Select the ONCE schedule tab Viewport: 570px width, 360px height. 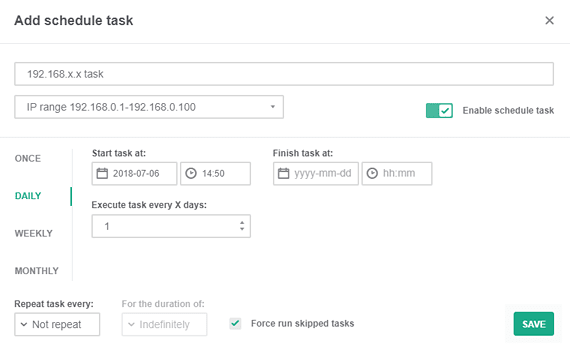(x=28, y=159)
